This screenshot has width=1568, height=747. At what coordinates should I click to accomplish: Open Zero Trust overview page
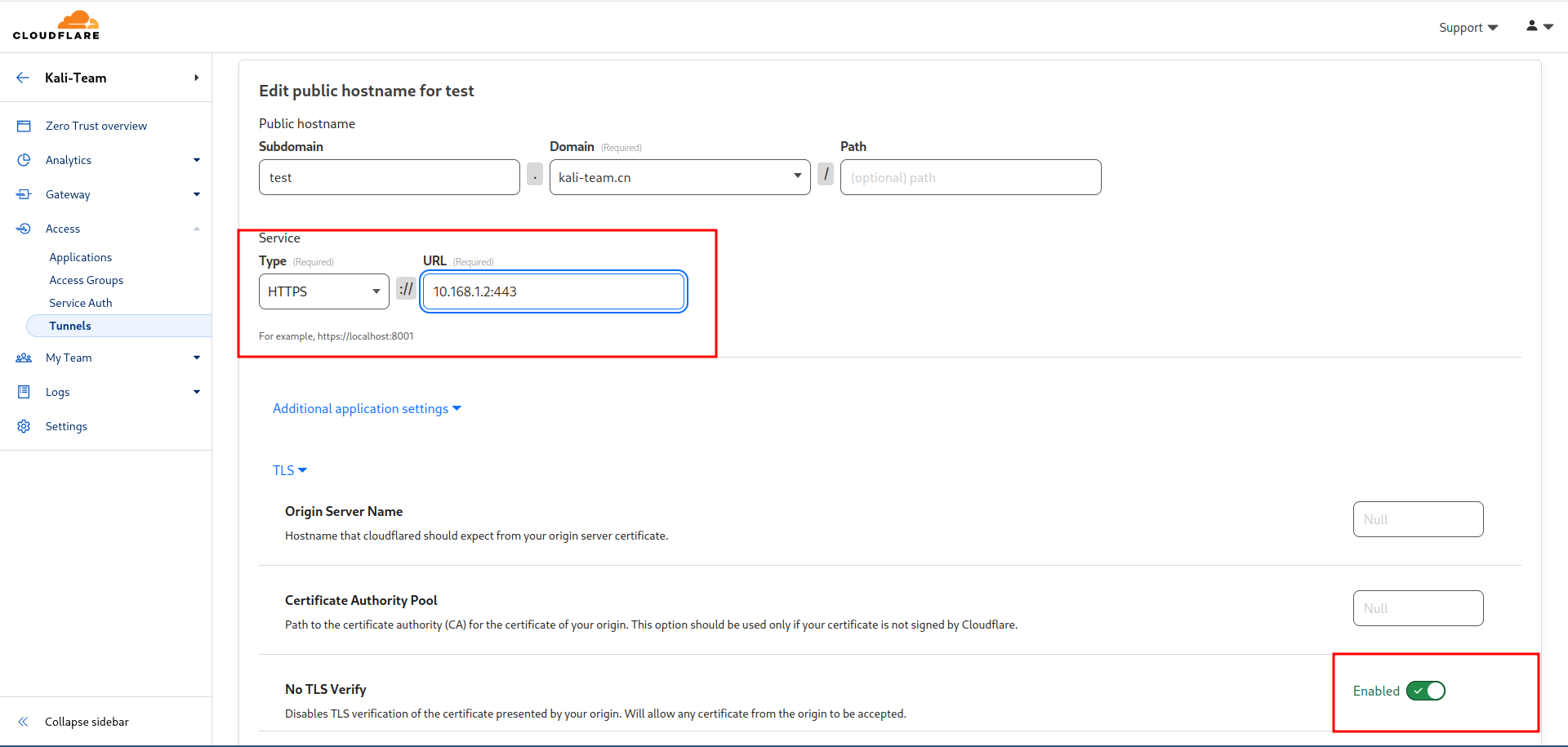click(x=96, y=126)
